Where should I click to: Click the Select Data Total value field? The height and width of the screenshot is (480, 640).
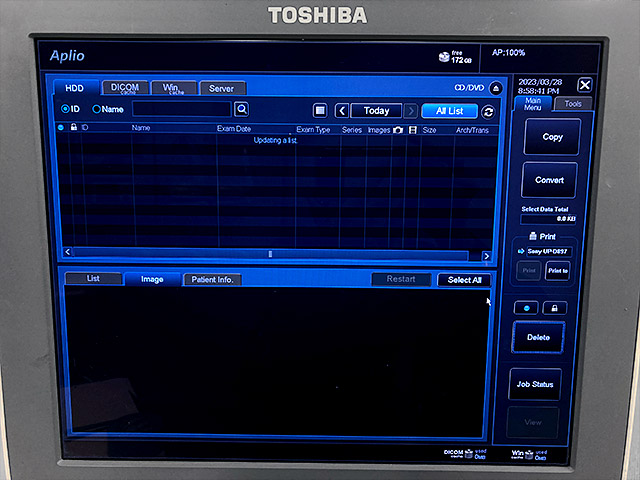click(x=548, y=219)
